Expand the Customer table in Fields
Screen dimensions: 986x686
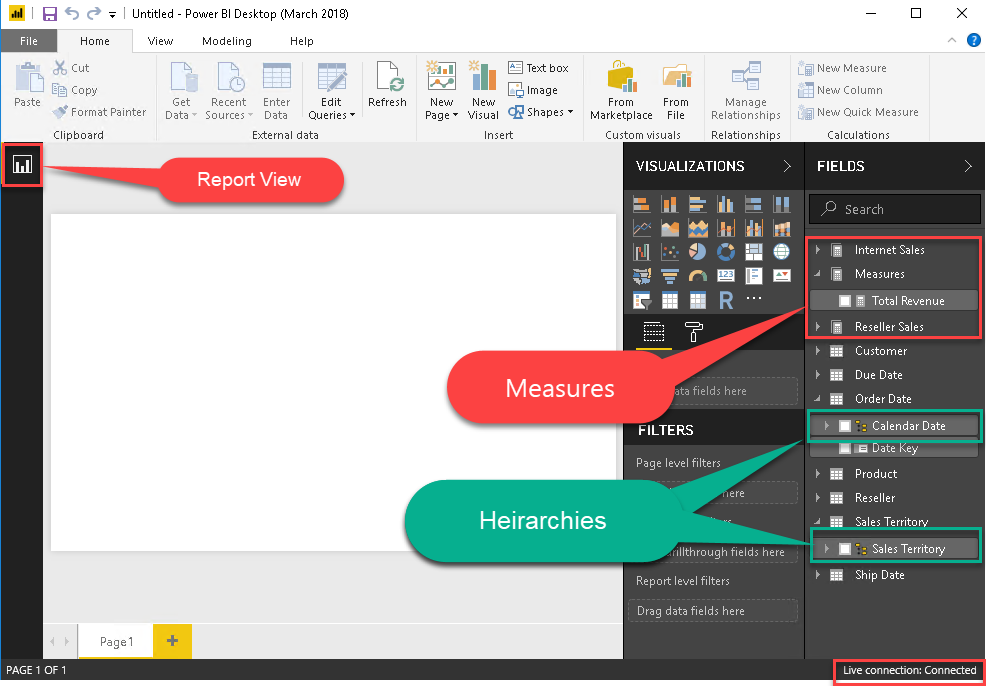point(818,350)
